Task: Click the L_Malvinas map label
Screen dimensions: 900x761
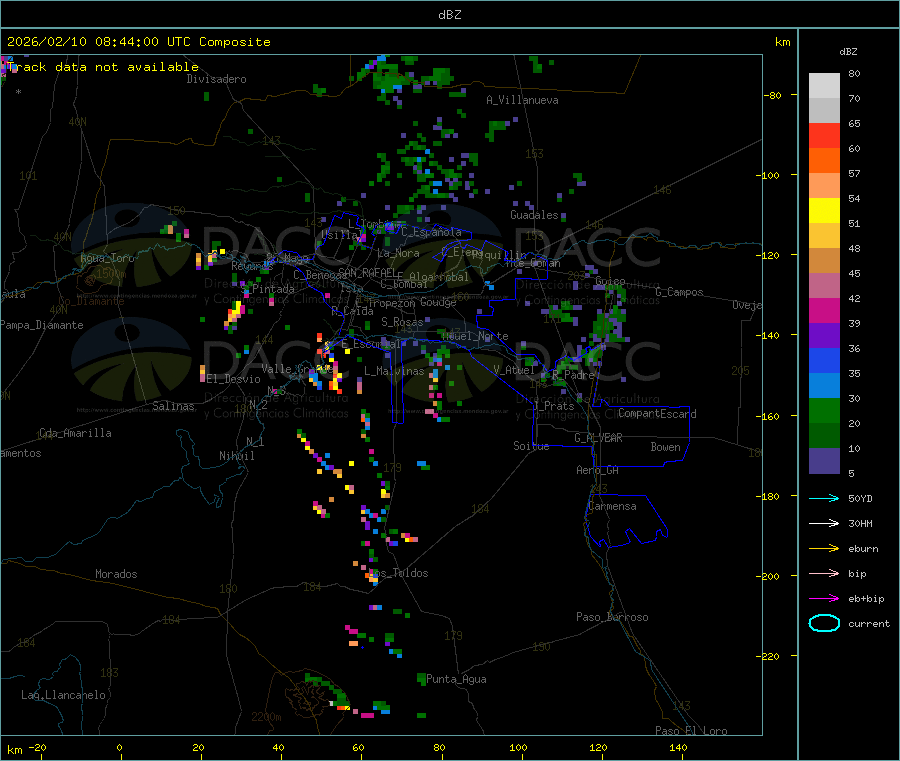Action: pos(394,371)
